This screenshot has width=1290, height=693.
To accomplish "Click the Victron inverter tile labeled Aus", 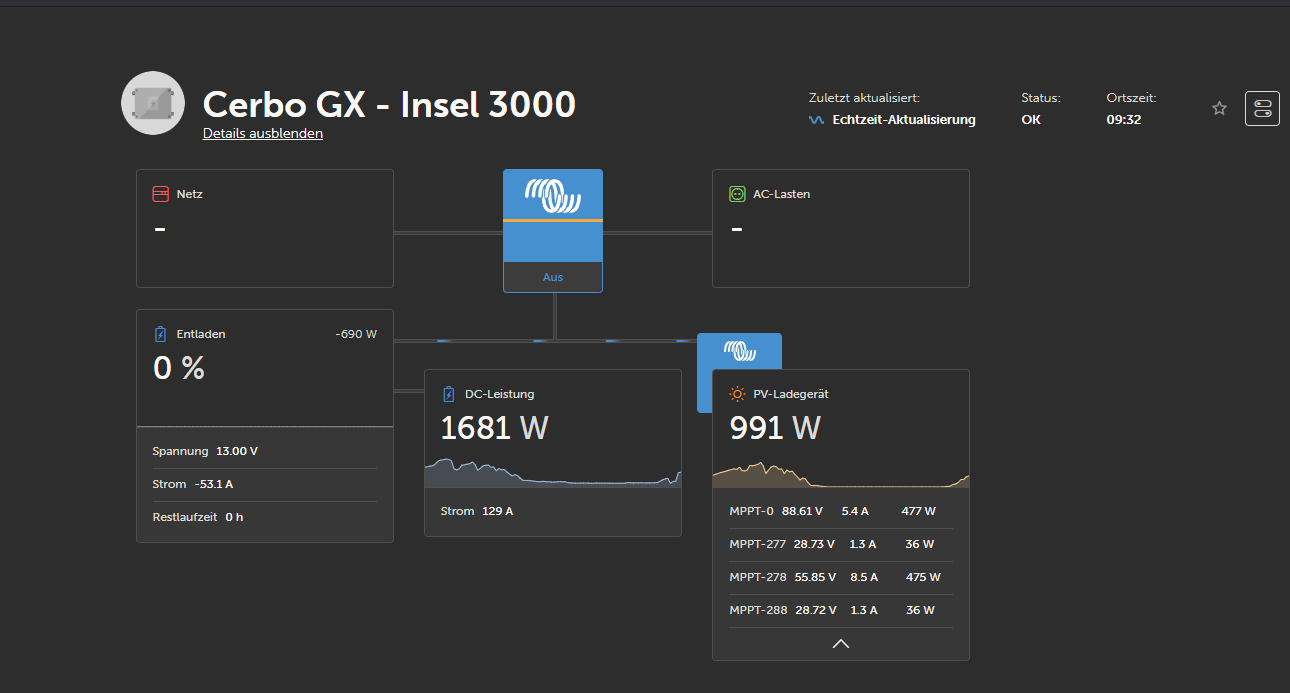I will coord(553,231).
